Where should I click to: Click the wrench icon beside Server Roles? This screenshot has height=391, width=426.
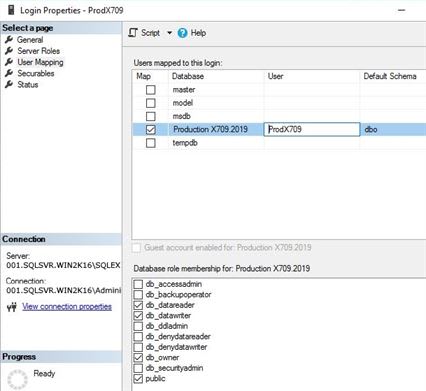[x=9, y=51]
